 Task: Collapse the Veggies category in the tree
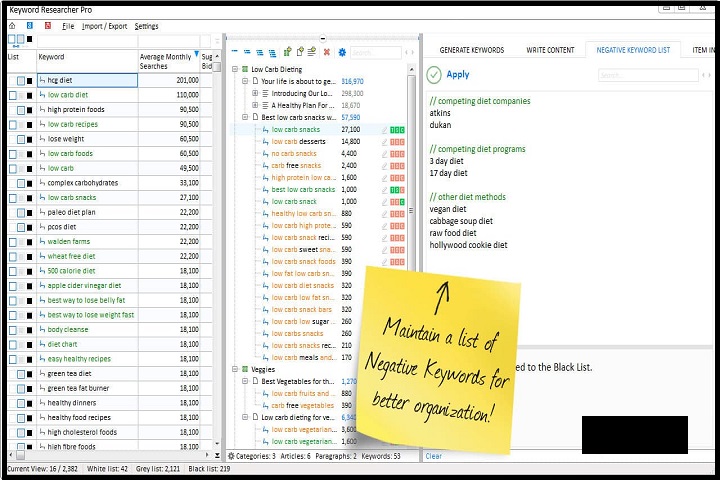tap(235, 369)
